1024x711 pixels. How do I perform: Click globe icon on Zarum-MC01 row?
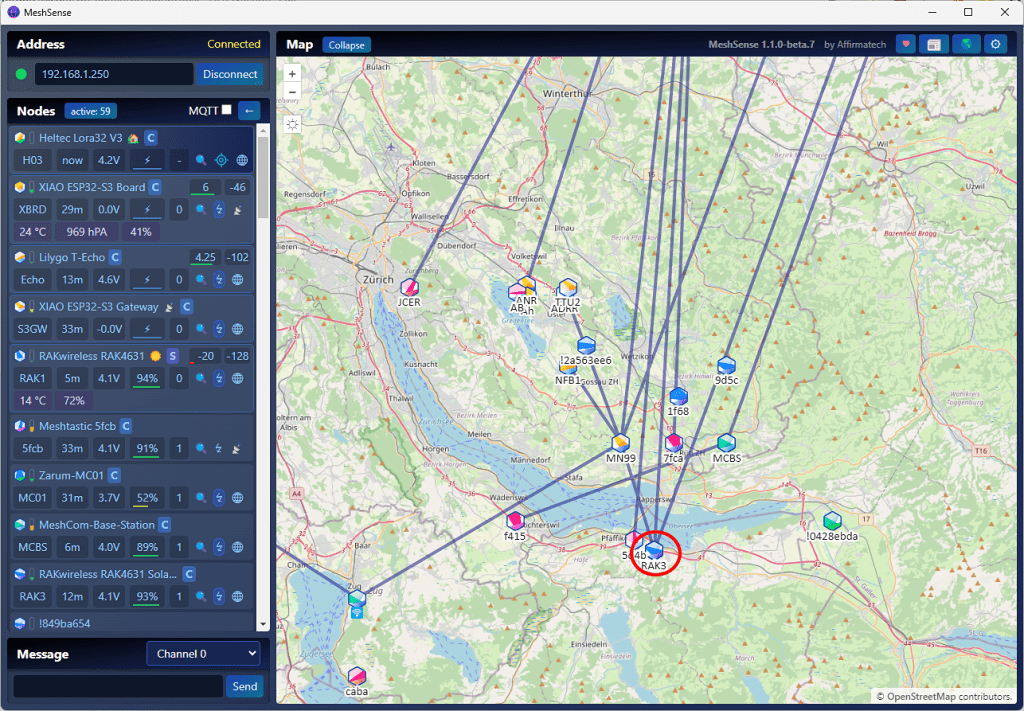coord(238,498)
